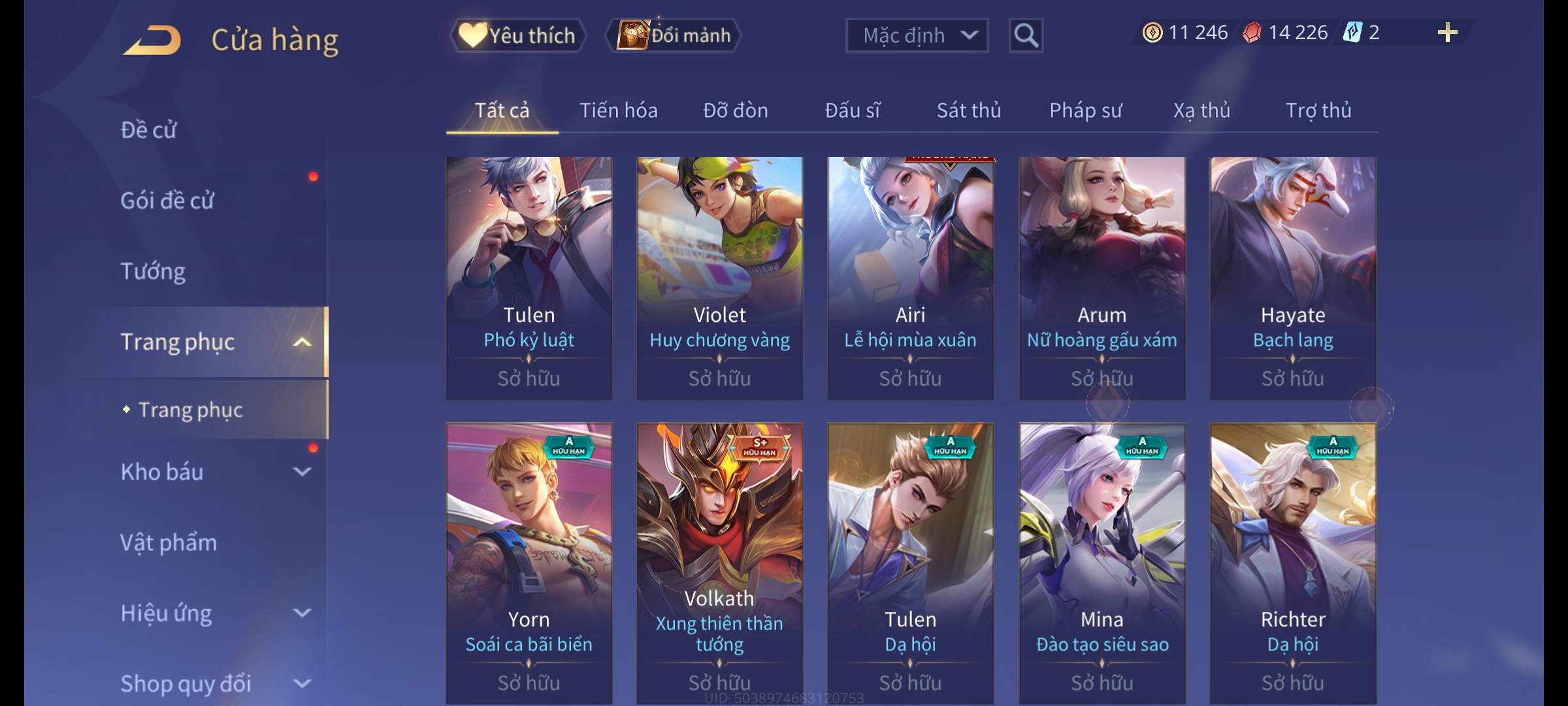Collapse the Trang phục sidebar section
The height and width of the screenshot is (706, 1568).
pos(301,342)
